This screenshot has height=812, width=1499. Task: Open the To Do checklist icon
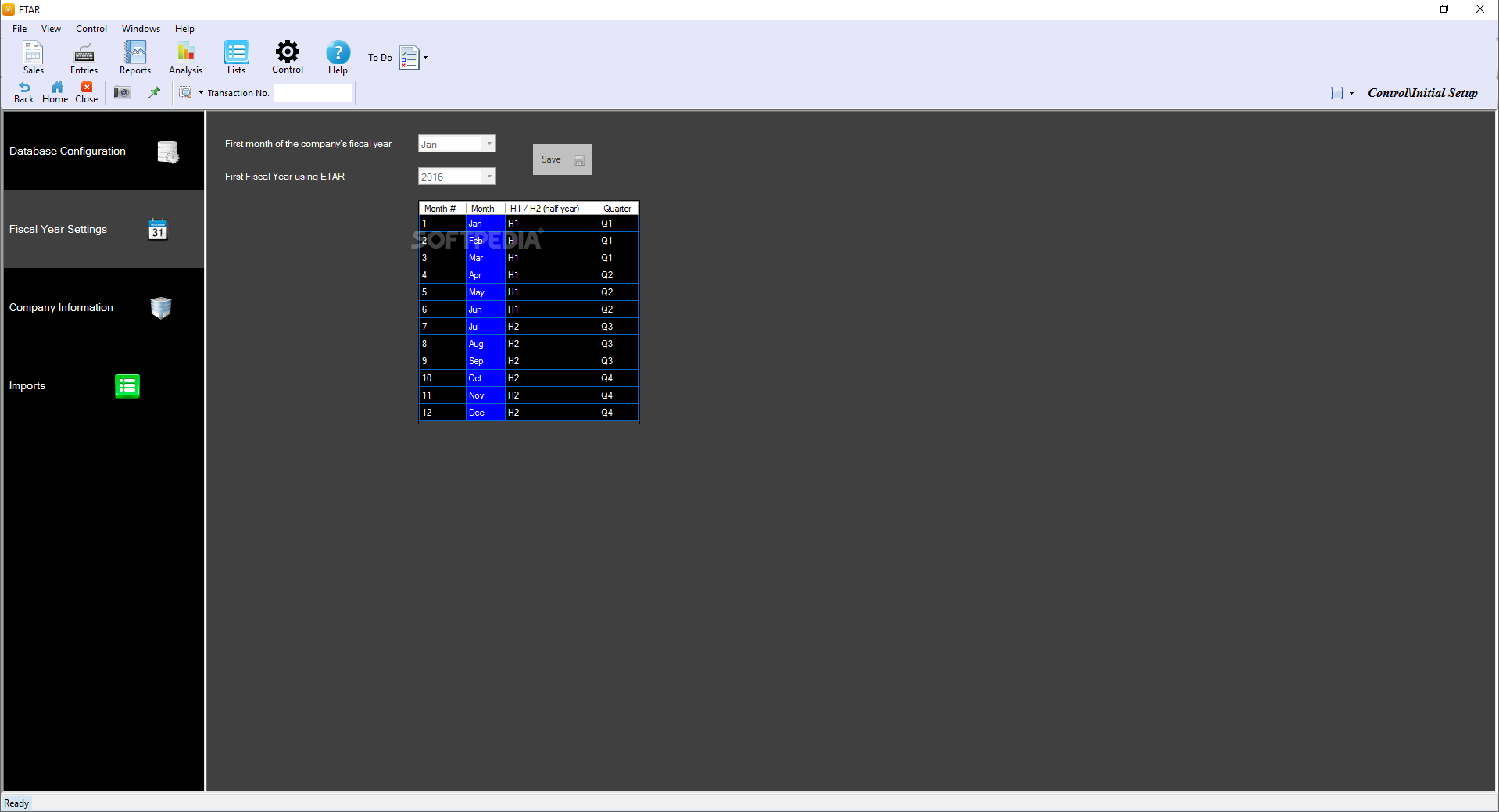[x=409, y=57]
